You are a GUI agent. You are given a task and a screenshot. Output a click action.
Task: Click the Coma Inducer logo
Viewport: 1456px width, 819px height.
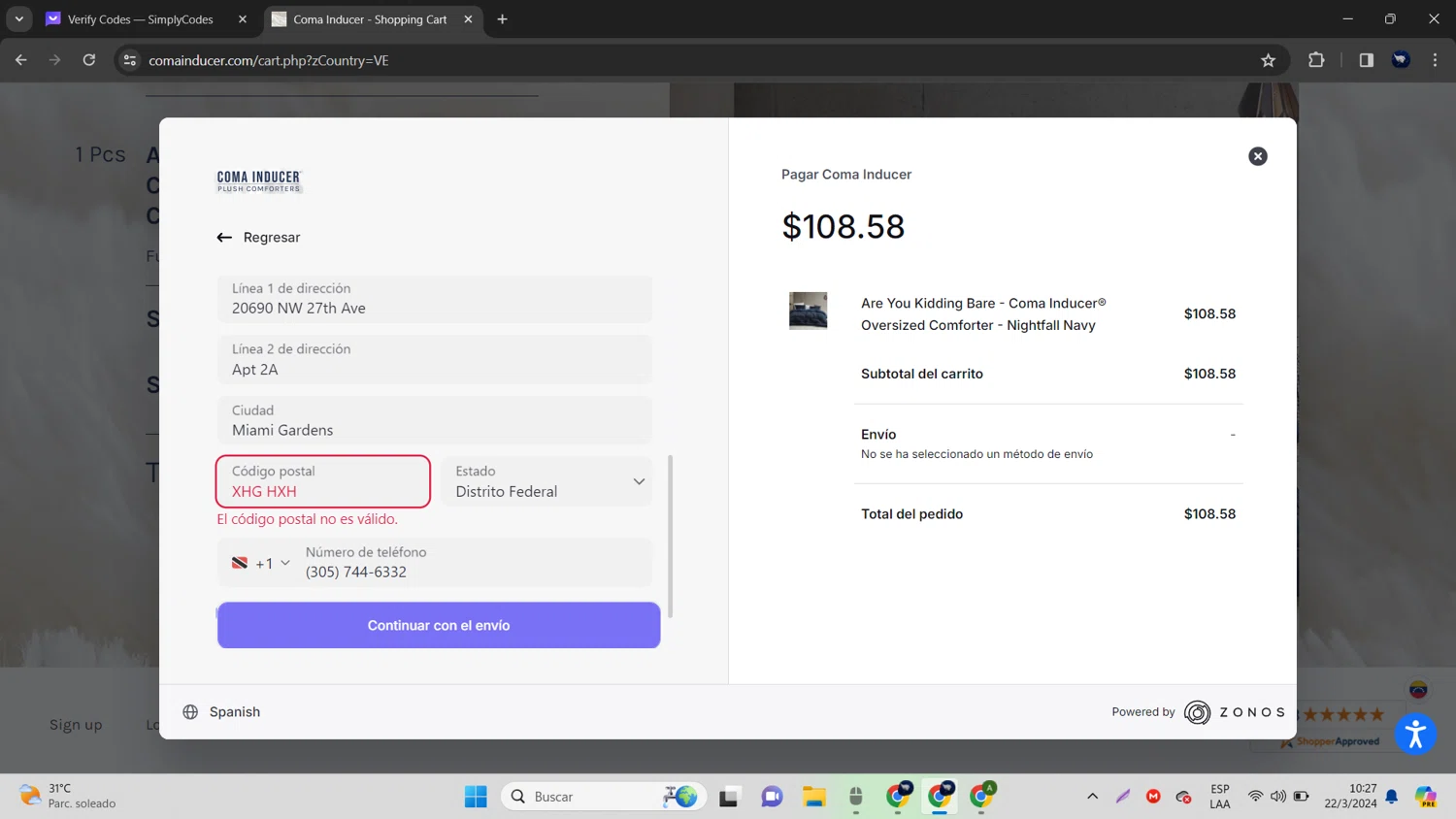pos(259,181)
